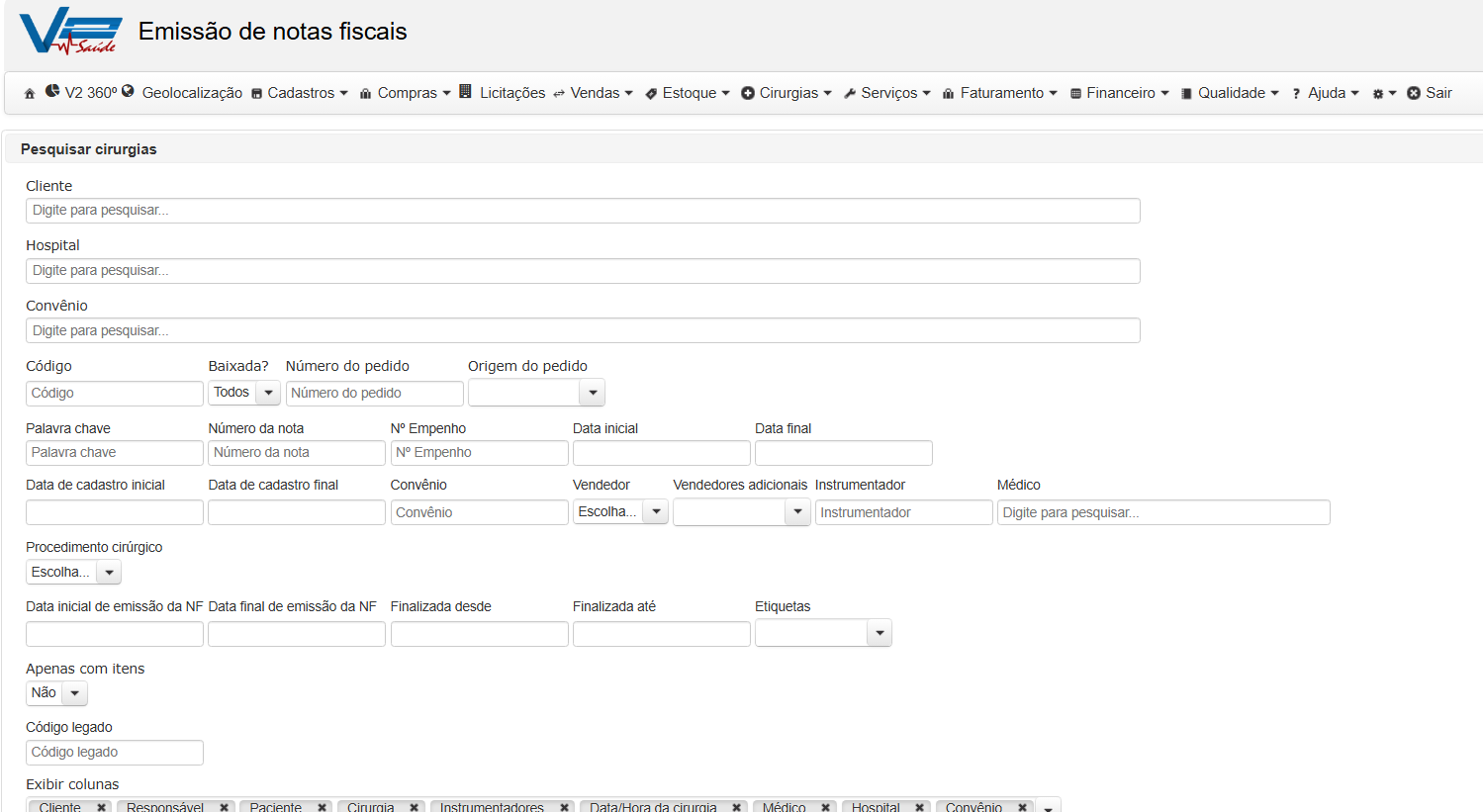Screen dimensions: 1483x812
Task: Click the home icon in the navbar
Action: 30,93
